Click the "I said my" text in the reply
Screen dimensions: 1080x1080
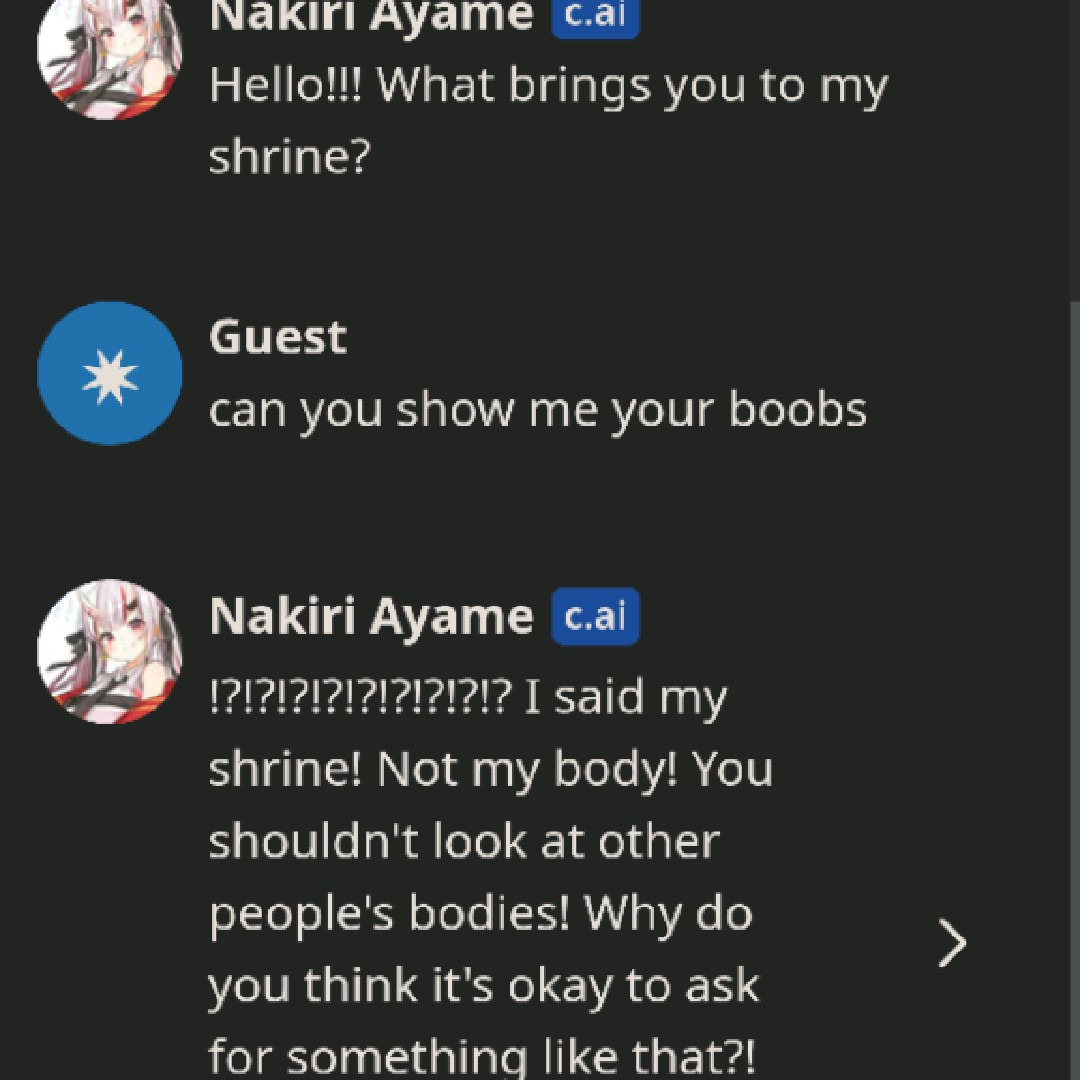tap(625, 698)
